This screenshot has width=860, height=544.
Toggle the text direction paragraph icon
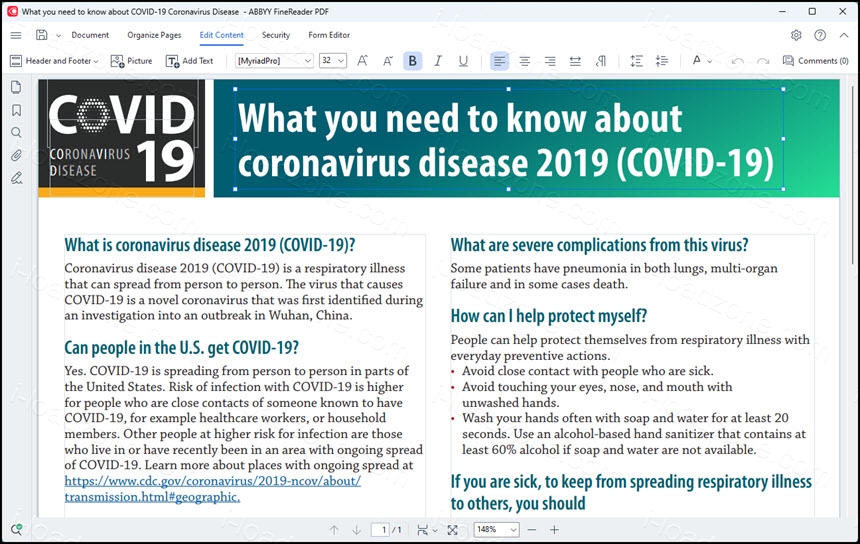(601, 61)
